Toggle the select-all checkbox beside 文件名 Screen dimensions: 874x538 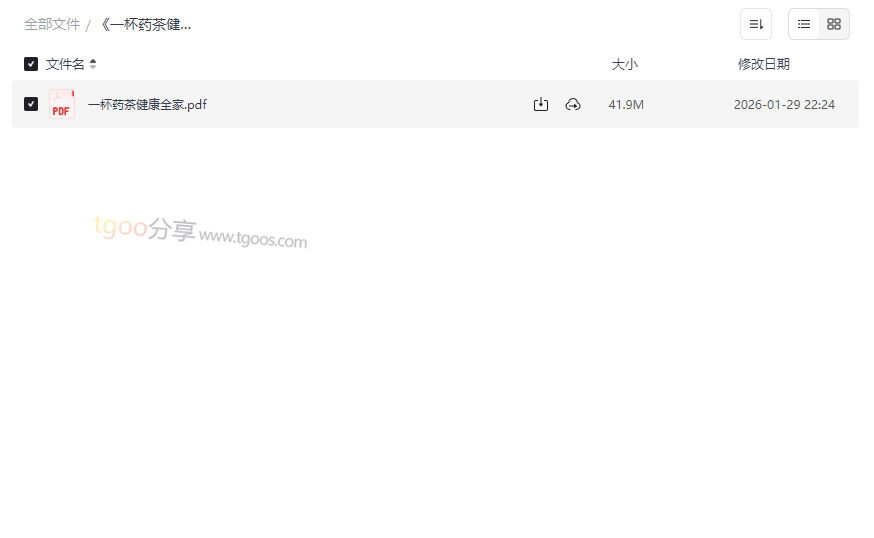31,64
